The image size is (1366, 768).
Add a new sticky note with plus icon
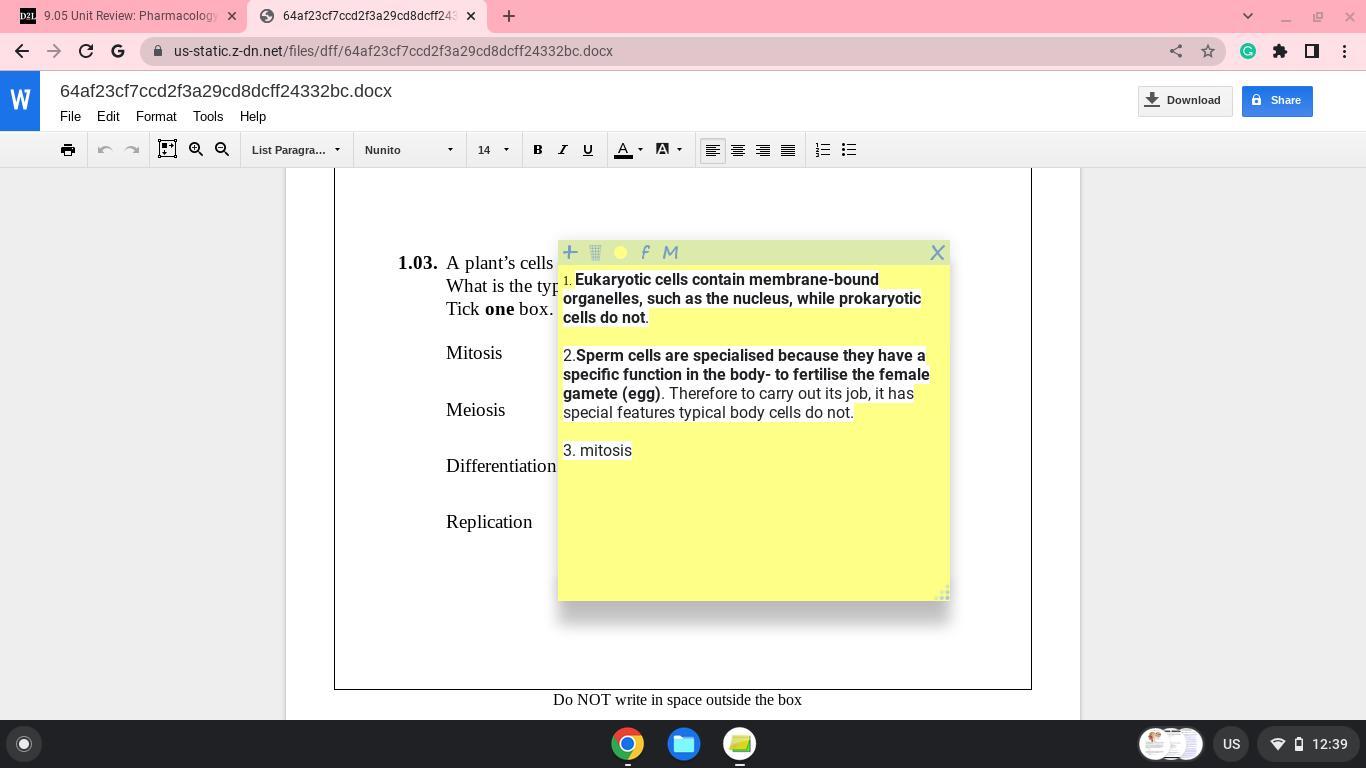point(570,253)
